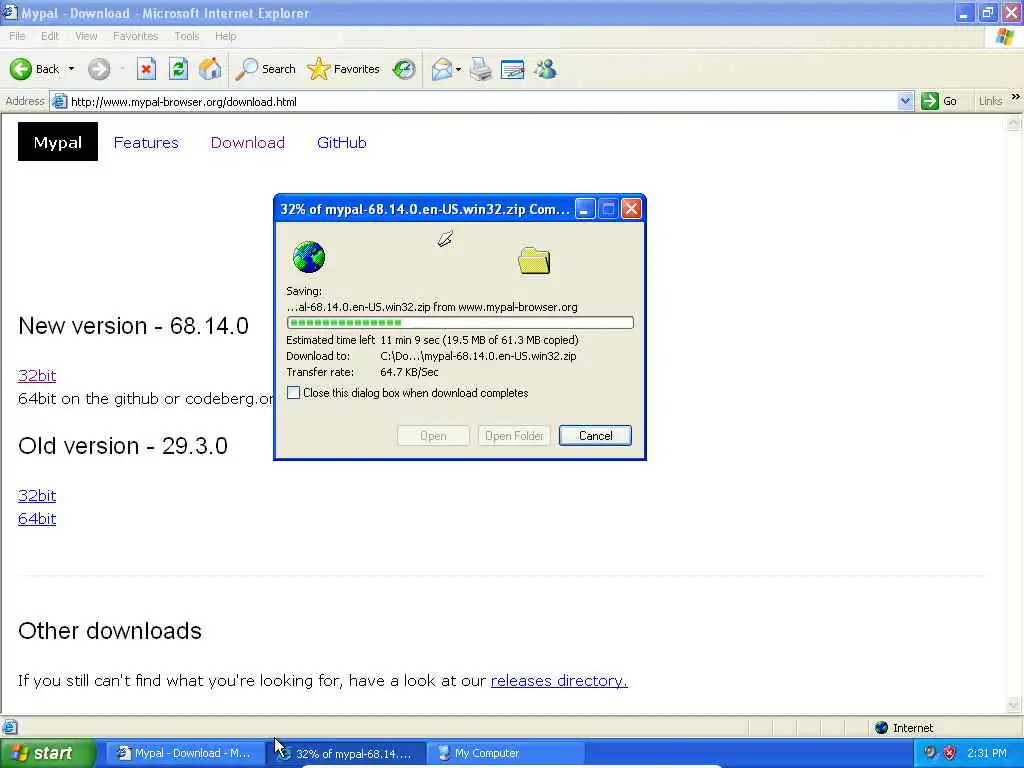
Task: Click the Start button
Action: point(47,753)
